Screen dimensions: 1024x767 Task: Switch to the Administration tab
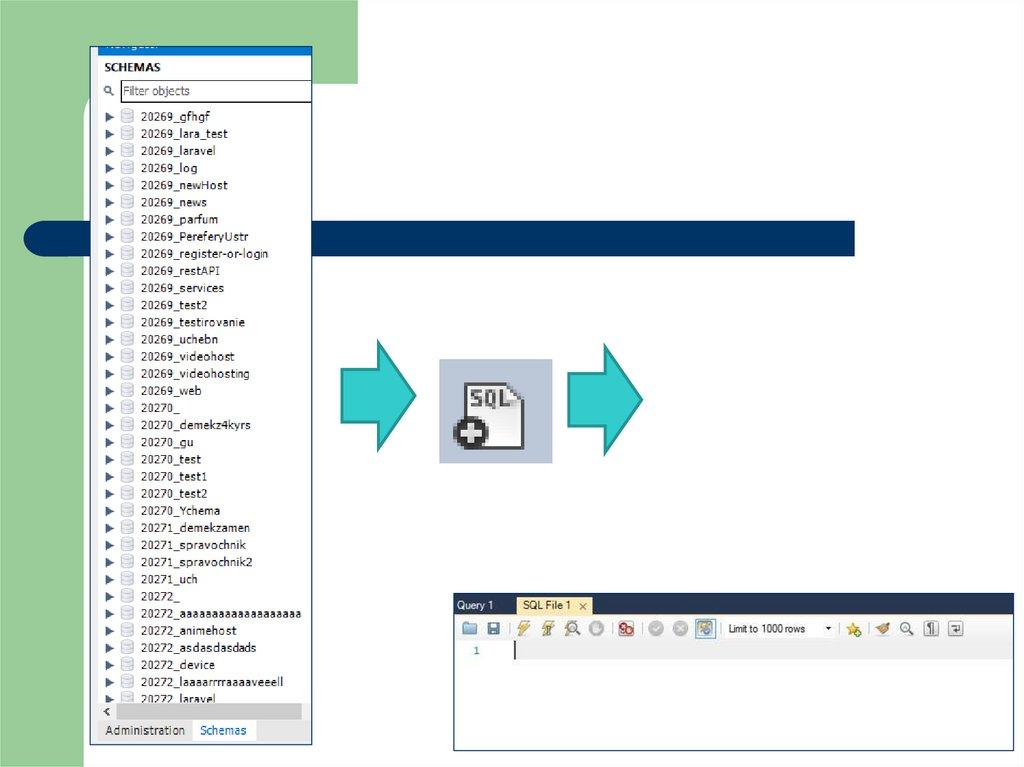point(145,731)
